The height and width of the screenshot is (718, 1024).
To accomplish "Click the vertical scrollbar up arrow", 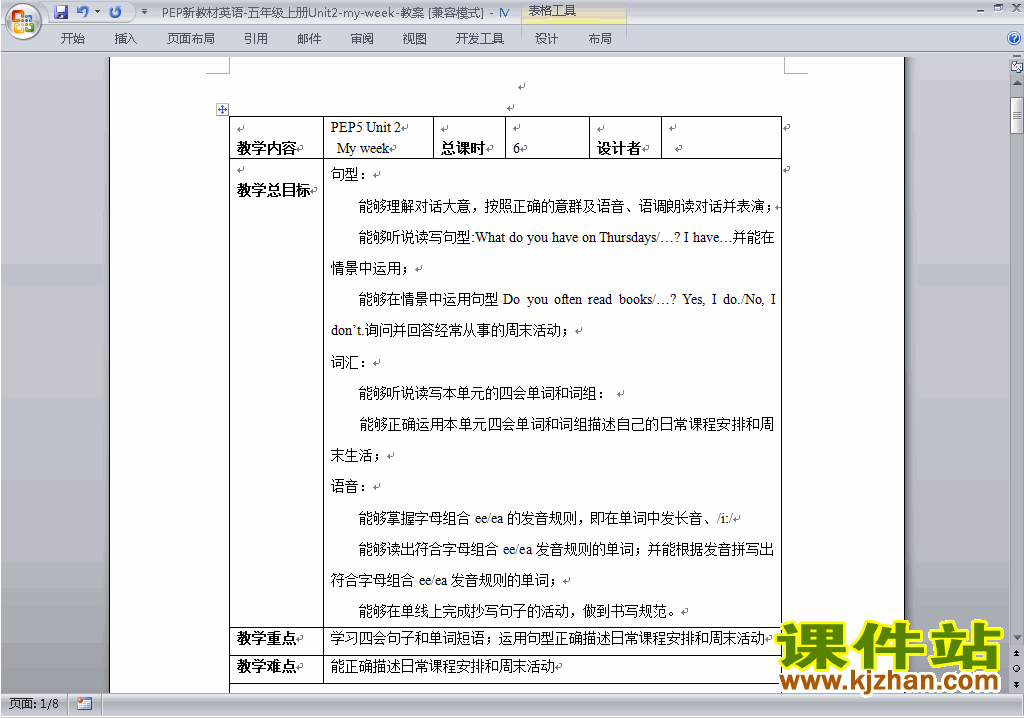I will 1017,84.
